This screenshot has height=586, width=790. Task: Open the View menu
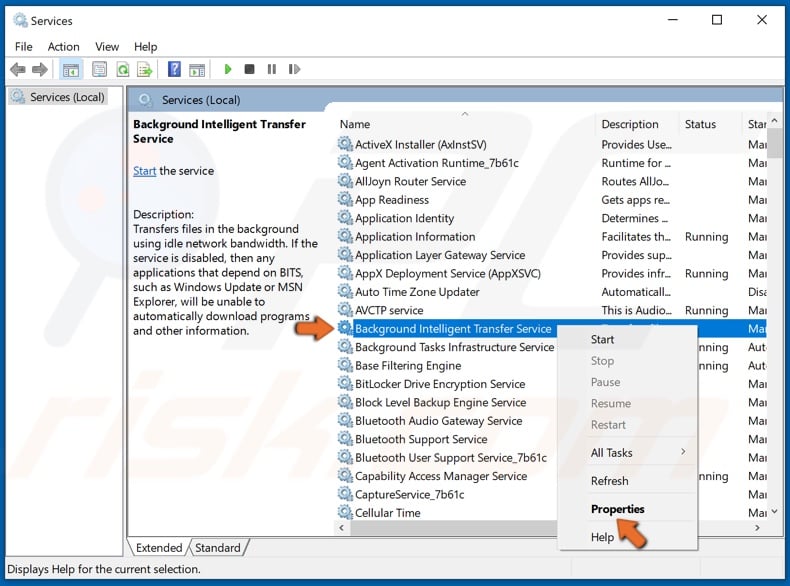pos(107,47)
